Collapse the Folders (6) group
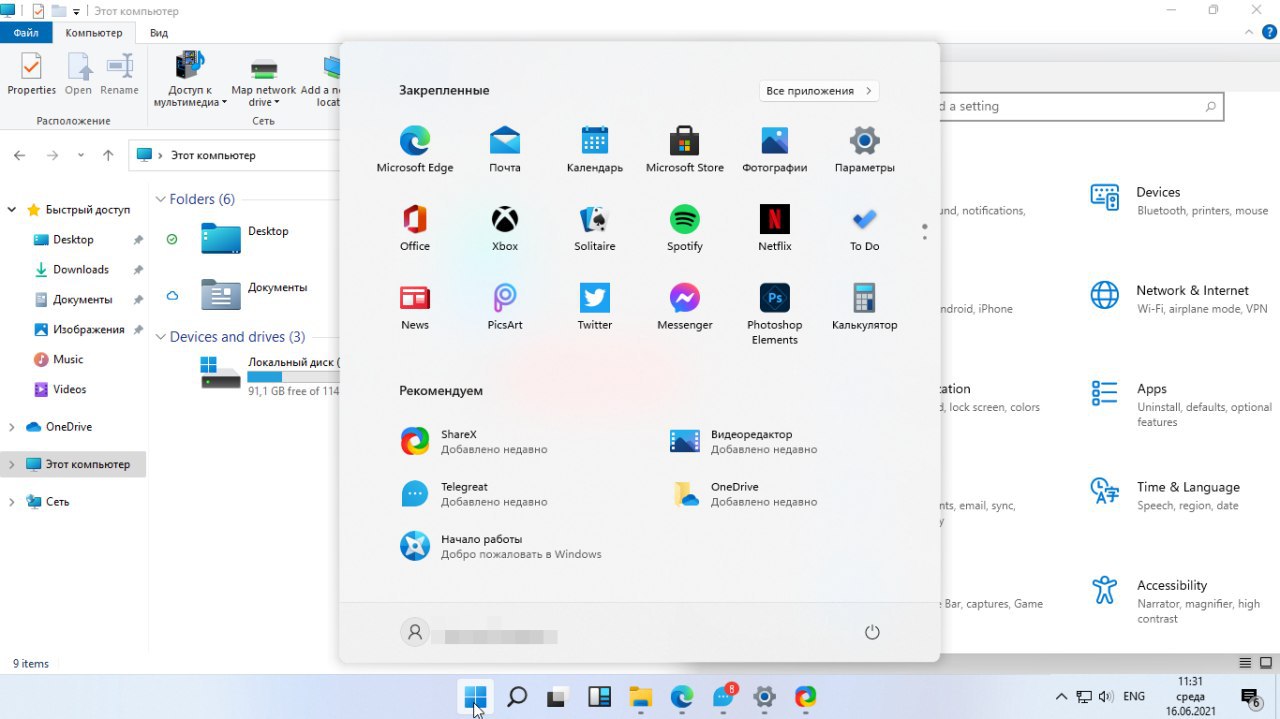The width and height of the screenshot is (1280, 719). 160,199
